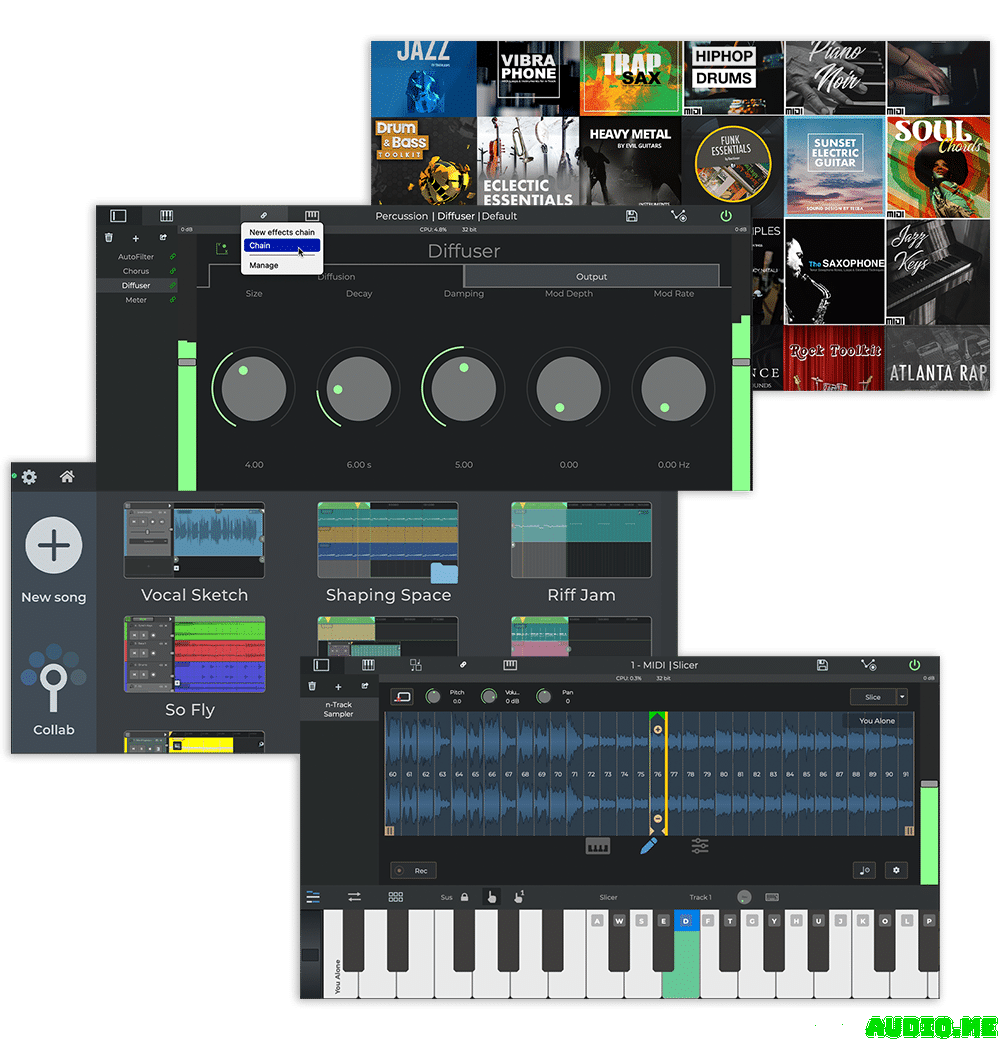Click the Slicer volume fader handle
This screenshot has height=1040, width=1000.
click(x=929, y=784)
